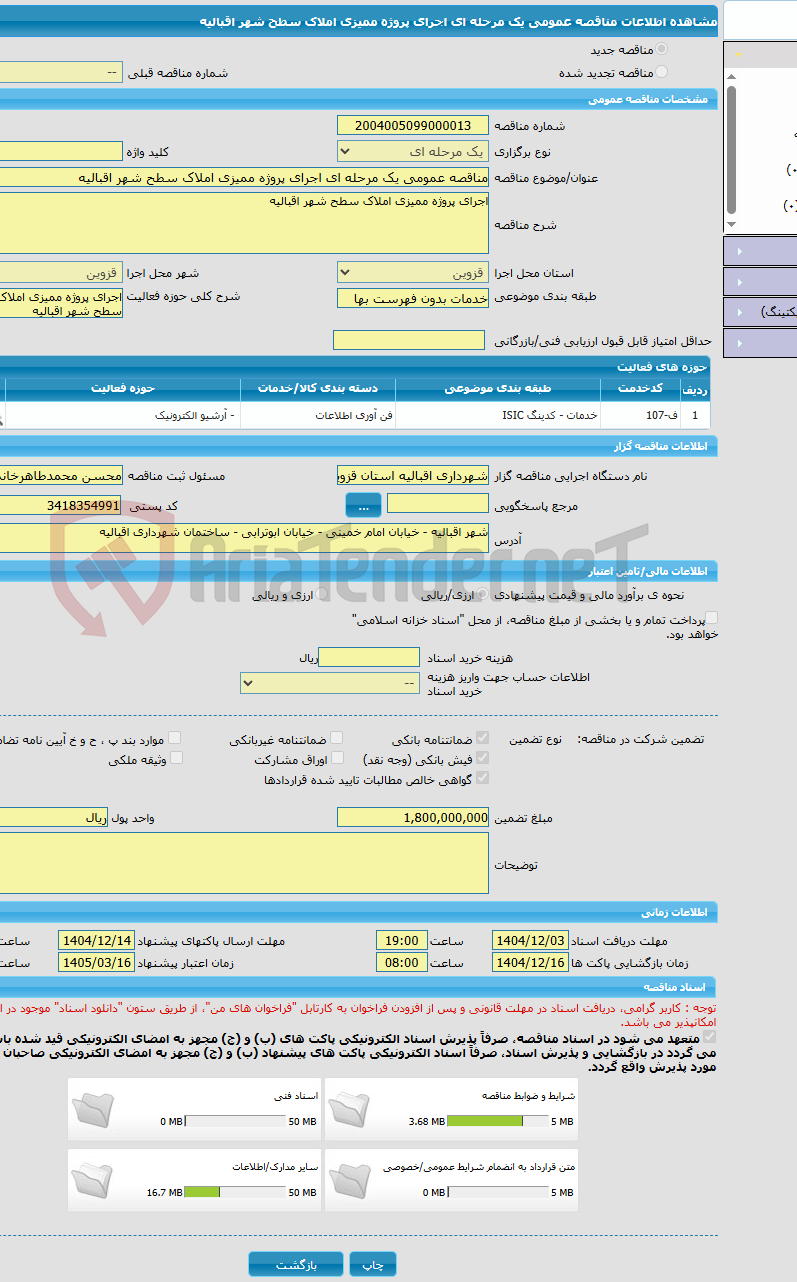Viewport: 797px width, 1282px height.
Task: Open the استان محل اجرا dropdown
Action: click(413, 272)
